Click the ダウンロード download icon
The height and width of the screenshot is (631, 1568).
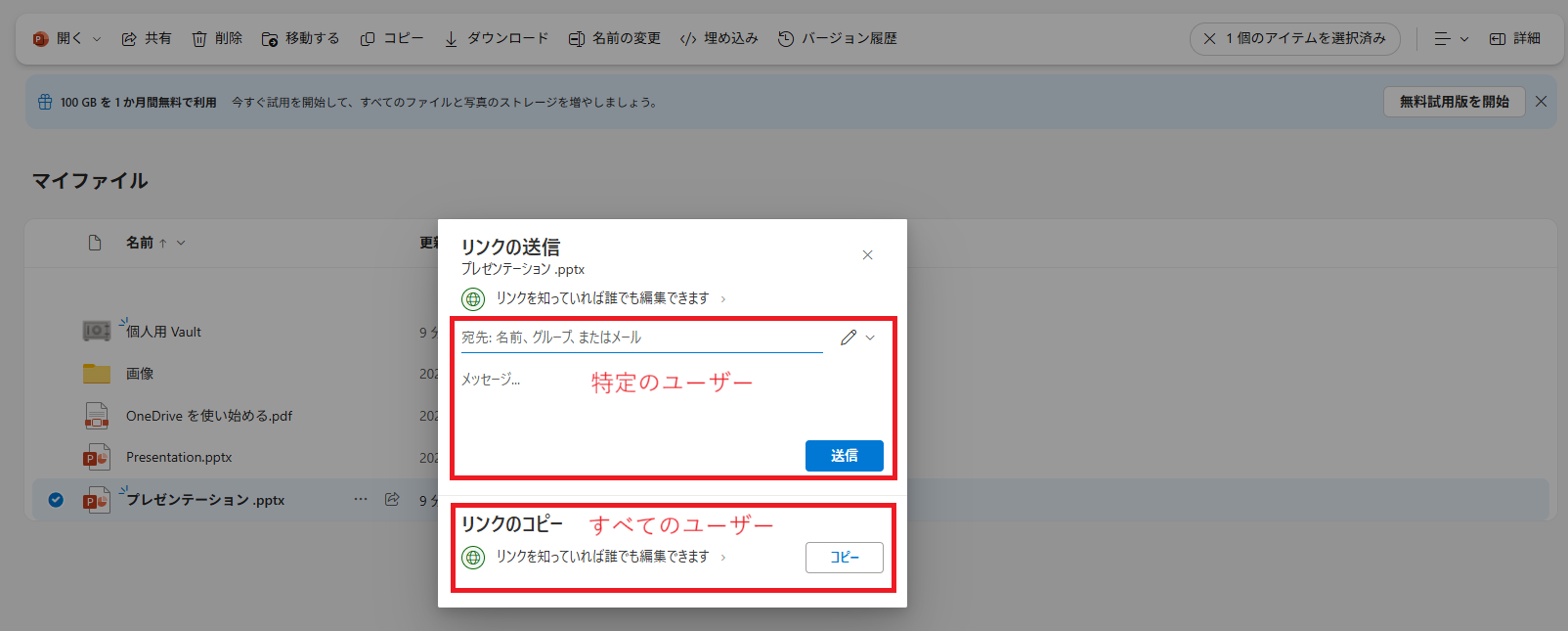coord(451,39)
